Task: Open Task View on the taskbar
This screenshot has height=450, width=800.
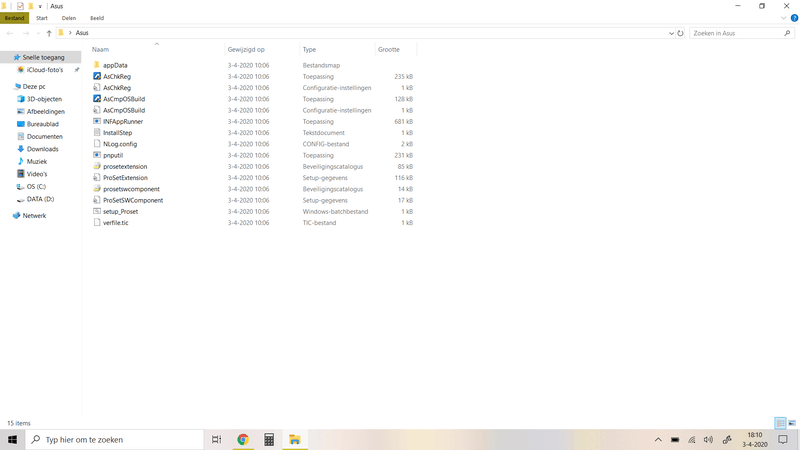Action: (x=216, y=439)
